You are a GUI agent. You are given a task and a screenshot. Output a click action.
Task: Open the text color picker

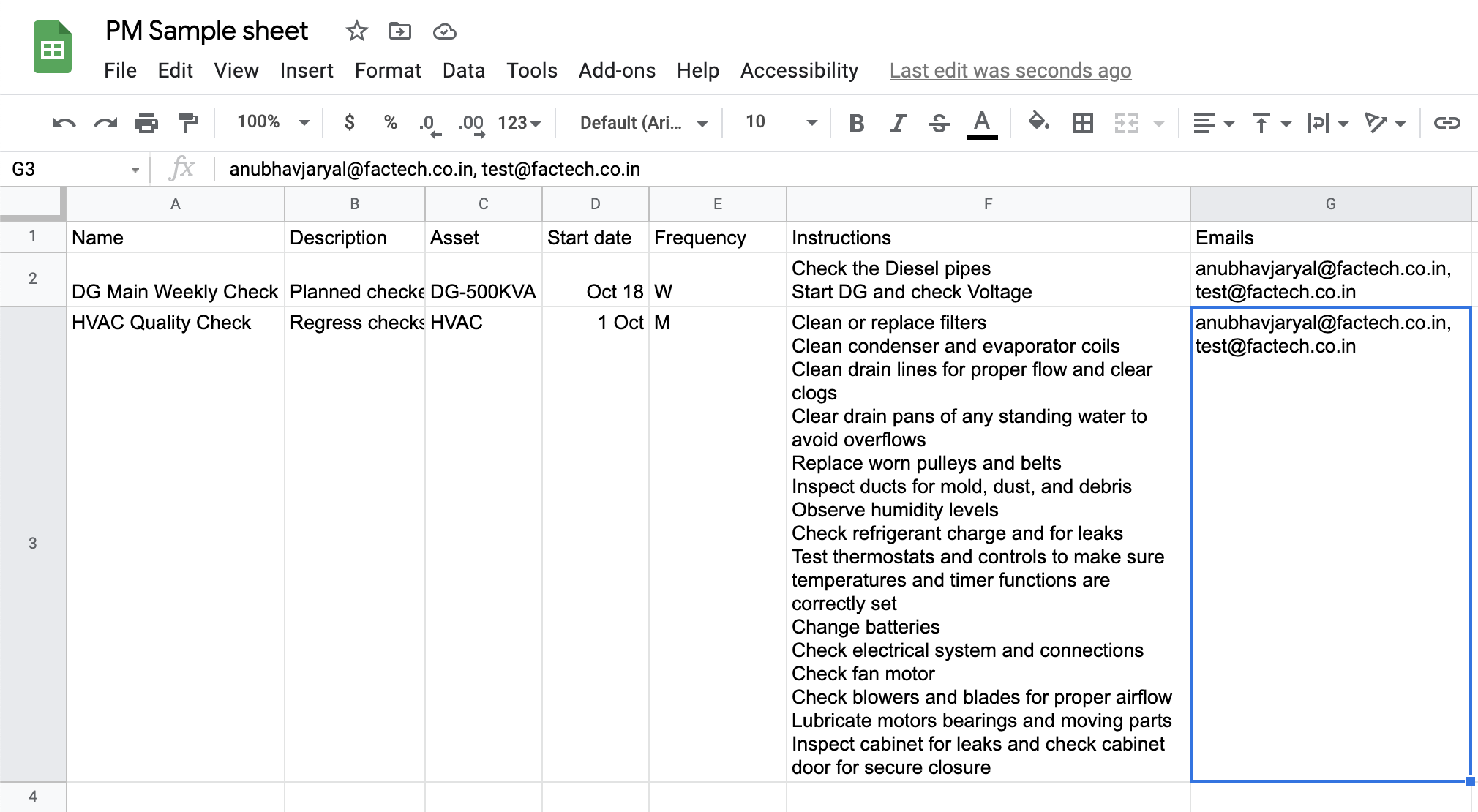point(983,124)
